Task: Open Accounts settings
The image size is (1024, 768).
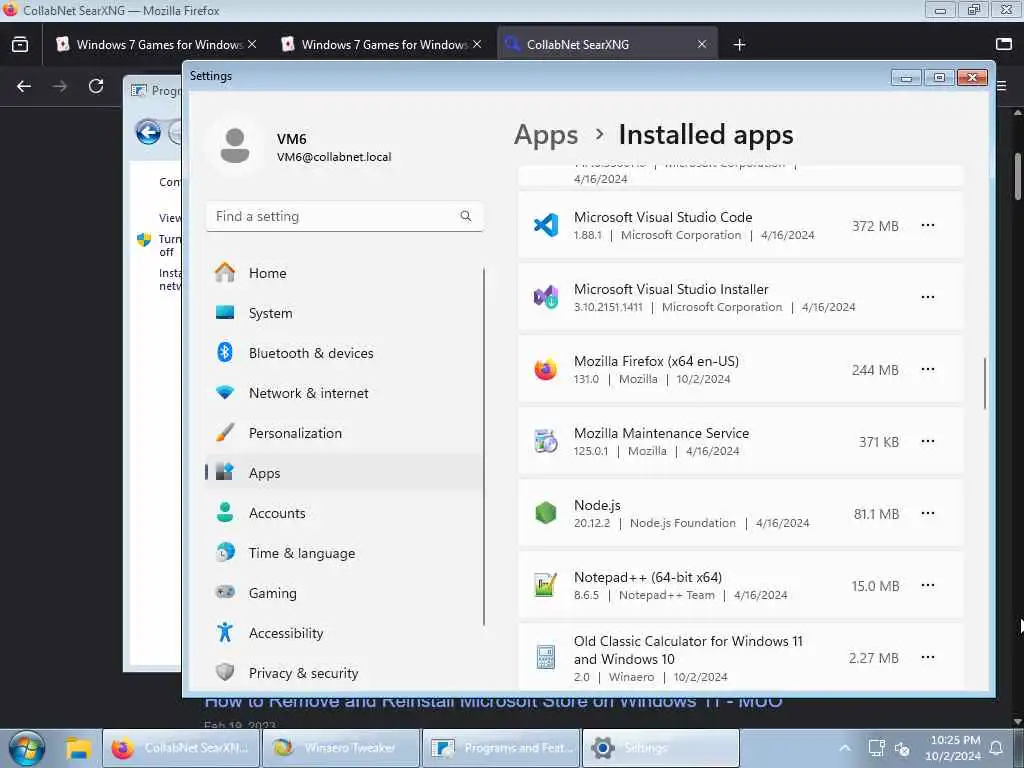Action: click(x=344, y=513)
